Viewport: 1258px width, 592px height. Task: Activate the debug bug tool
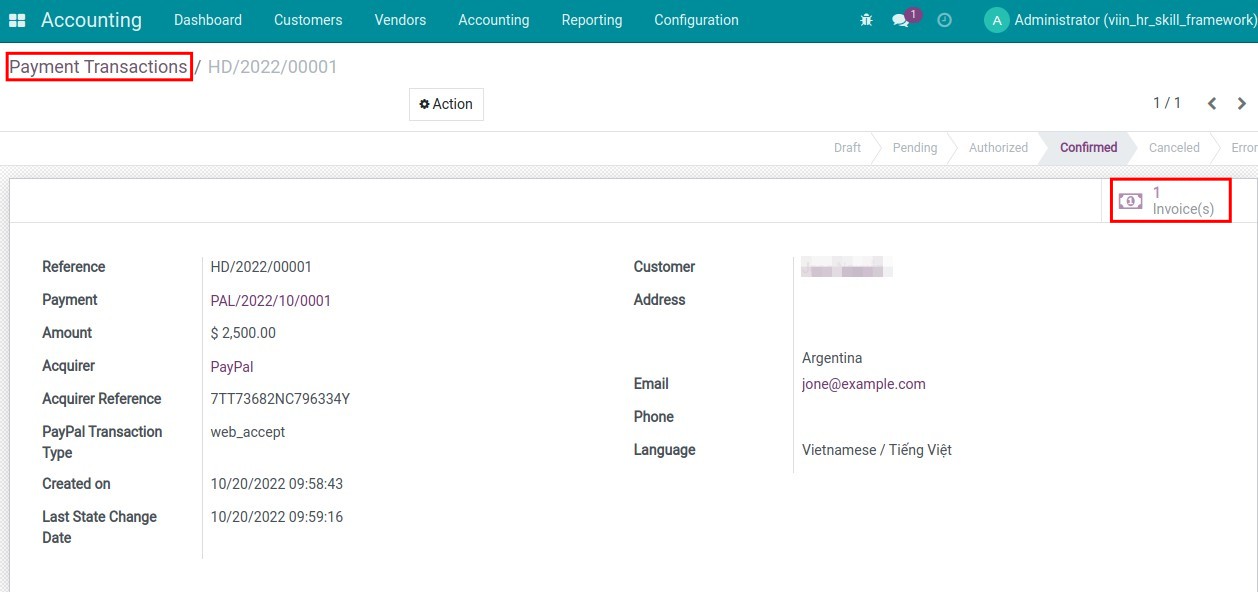(865, 19)
